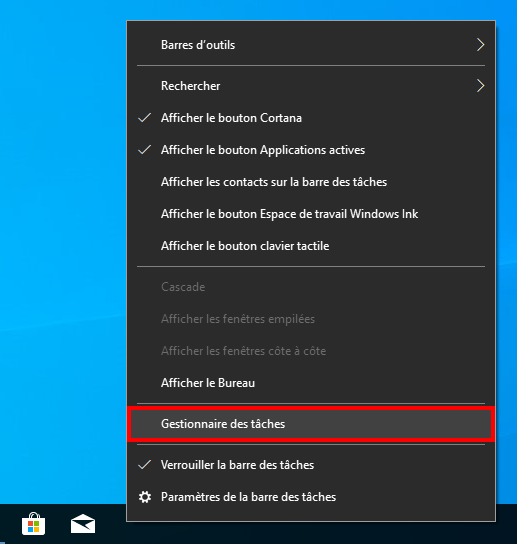Expand the Barres d'outils submenu arrow
Viewport: 517px width, 544px height.
tap(480, 45)
